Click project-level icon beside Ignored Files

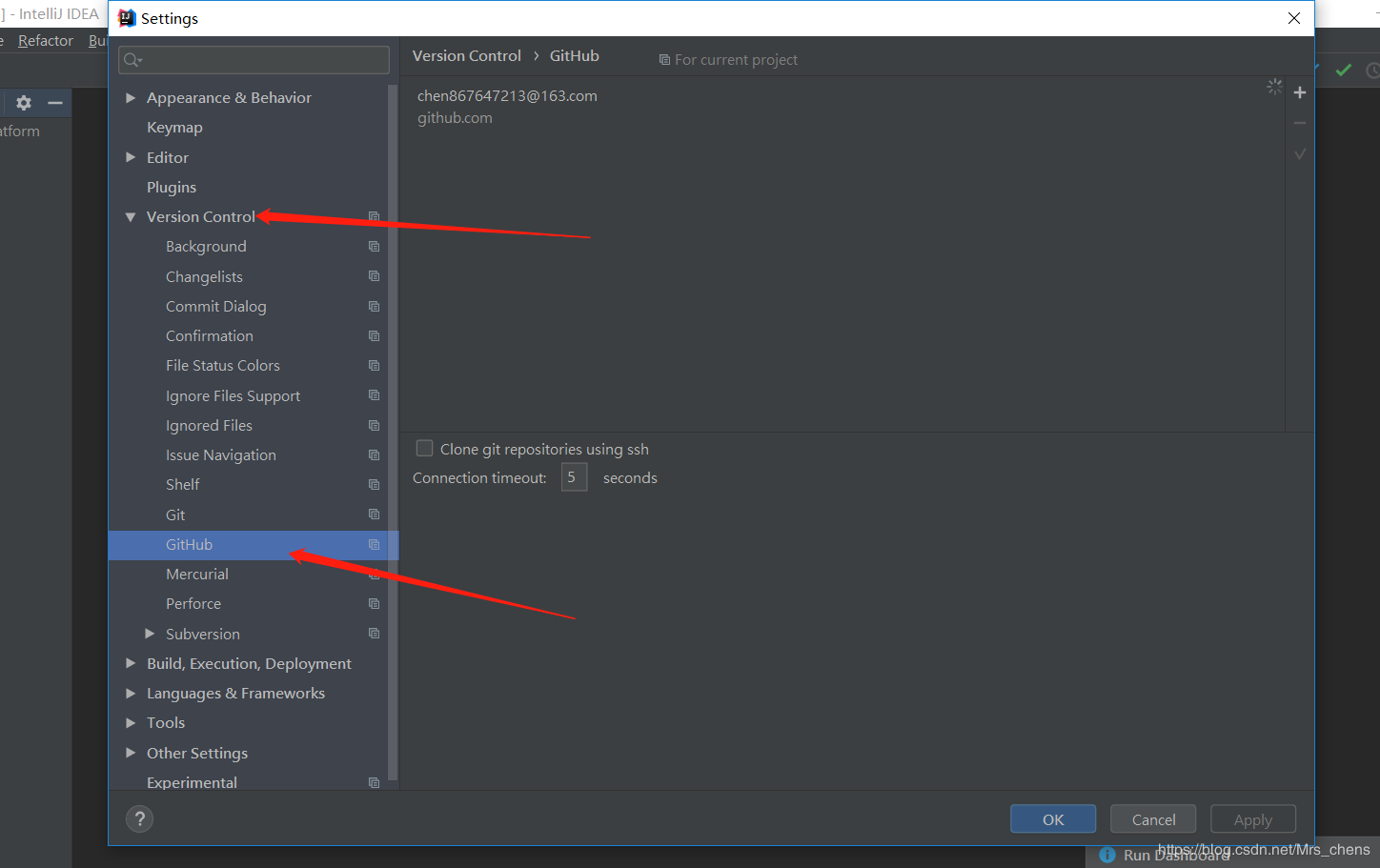point(374,425)
